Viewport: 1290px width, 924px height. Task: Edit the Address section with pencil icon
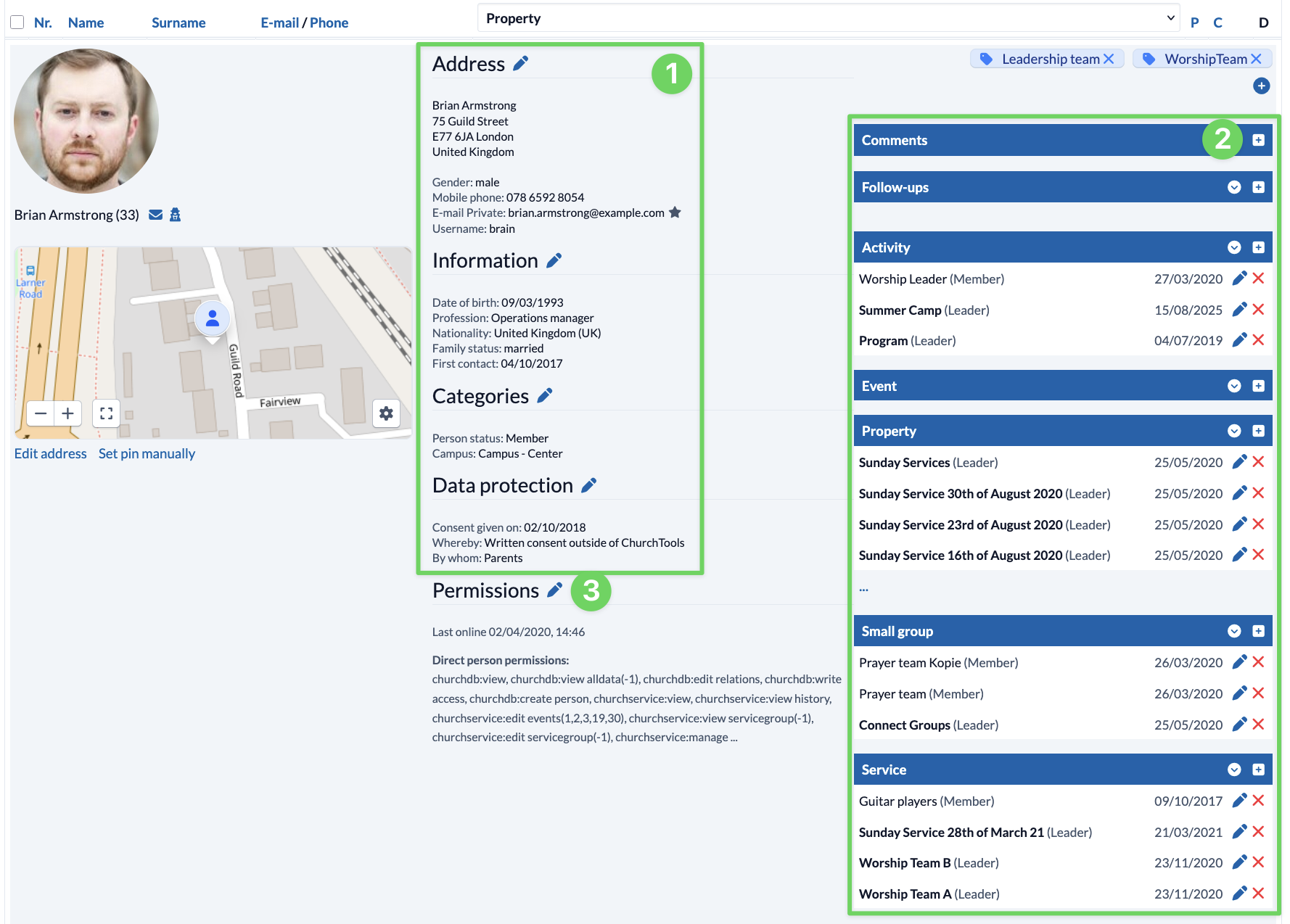coord(520,64)
